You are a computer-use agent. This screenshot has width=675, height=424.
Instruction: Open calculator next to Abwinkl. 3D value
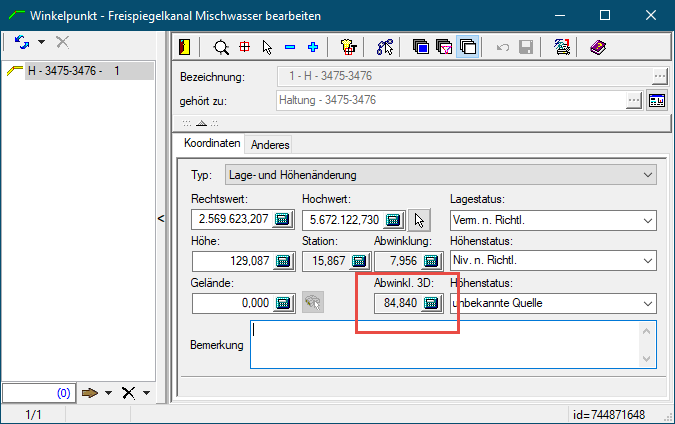[431, 303]
